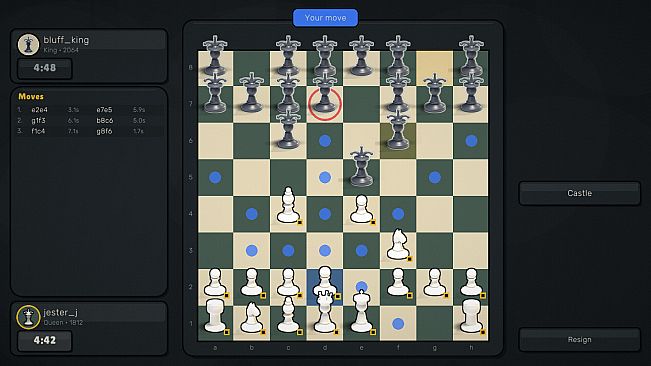Click the black piece on e8
Image resolution: width=651 pixels, height=366 pixels.
coord(361,56)
